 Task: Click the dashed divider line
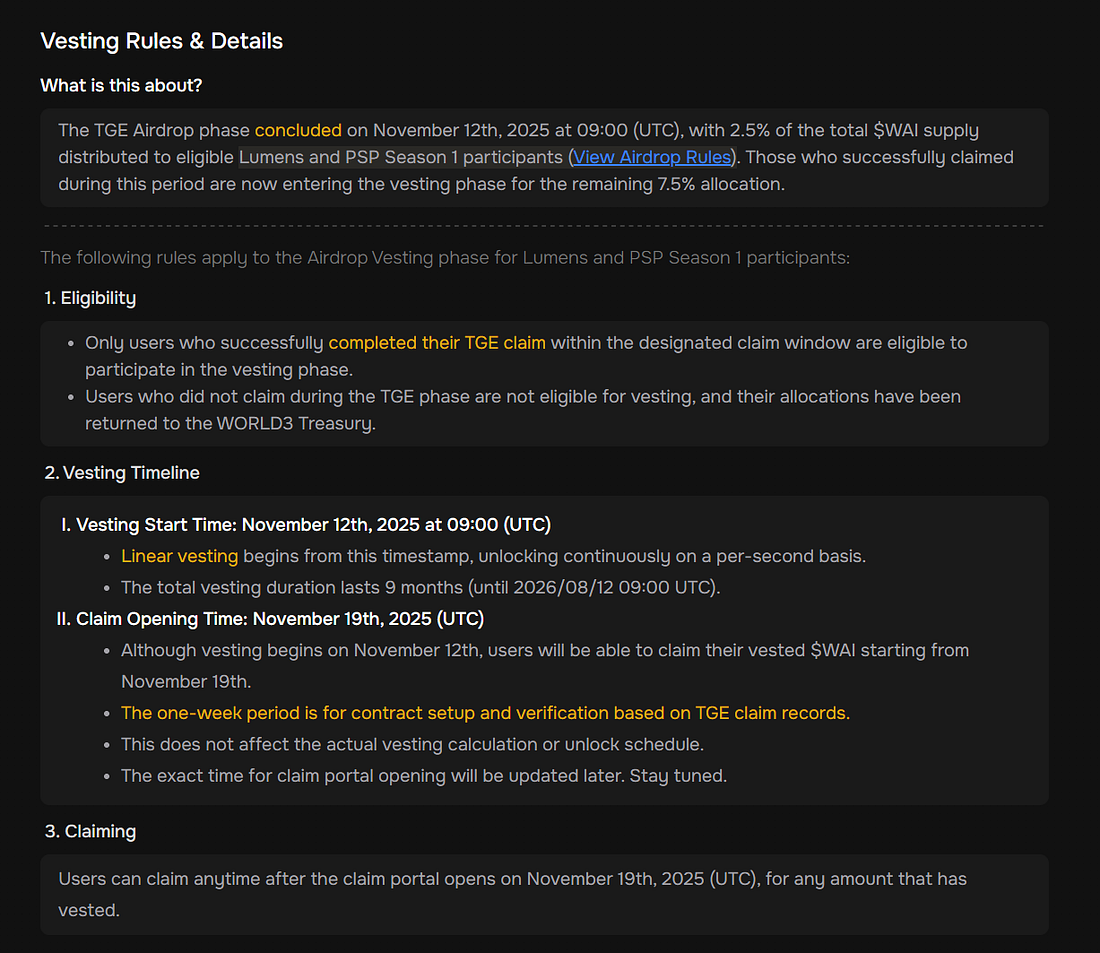pyautogui.click(x=544, y=226)
